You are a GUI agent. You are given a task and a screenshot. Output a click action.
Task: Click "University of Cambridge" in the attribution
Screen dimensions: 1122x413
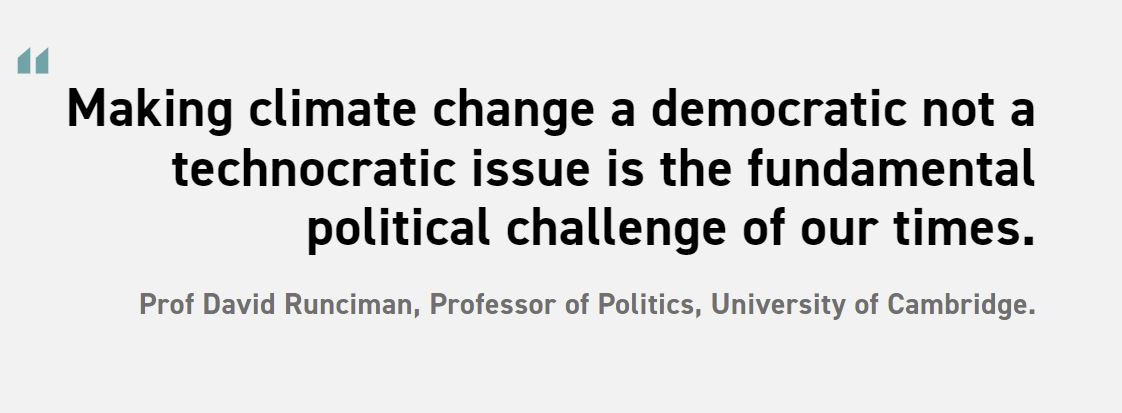tap(870, 306)
